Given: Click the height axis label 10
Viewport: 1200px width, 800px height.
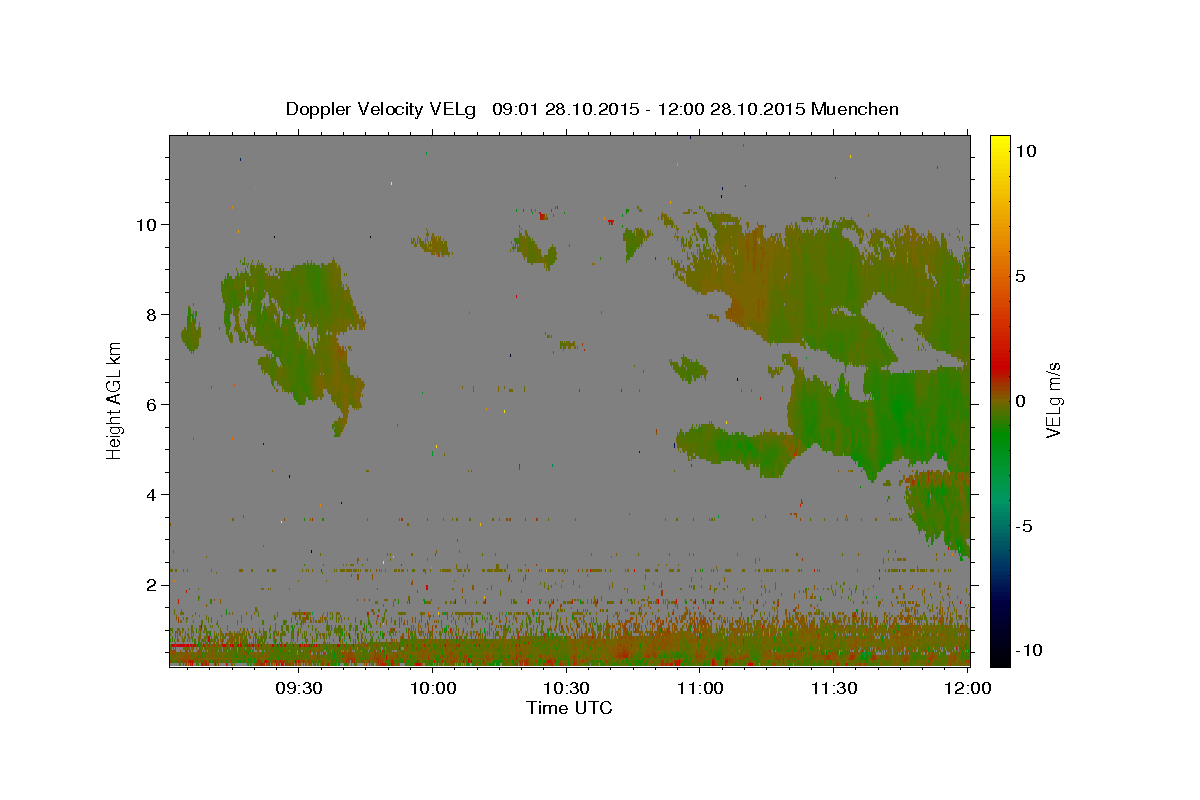Looking at the screenshot, I should [x=147, y=224].
